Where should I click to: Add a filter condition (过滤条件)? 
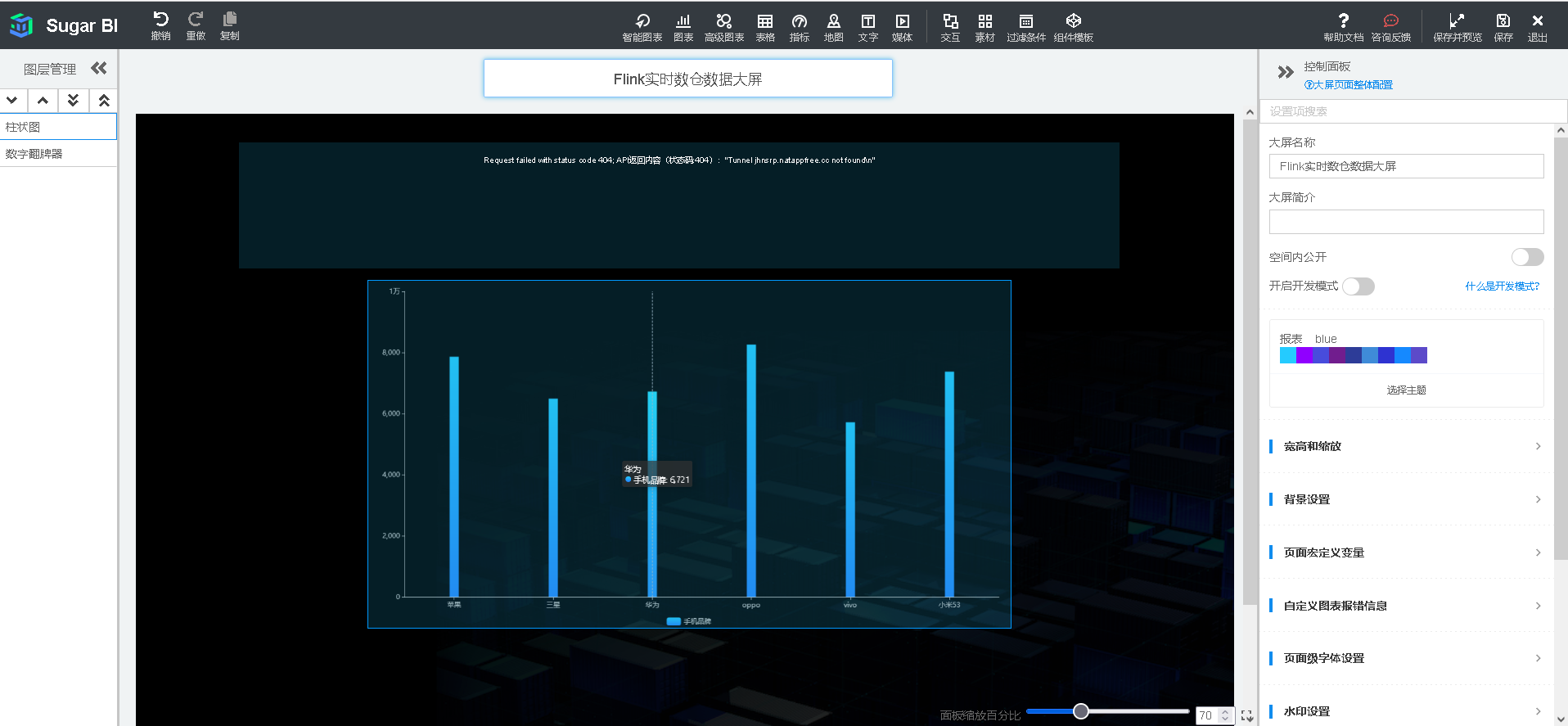[x=1026, y=27]
